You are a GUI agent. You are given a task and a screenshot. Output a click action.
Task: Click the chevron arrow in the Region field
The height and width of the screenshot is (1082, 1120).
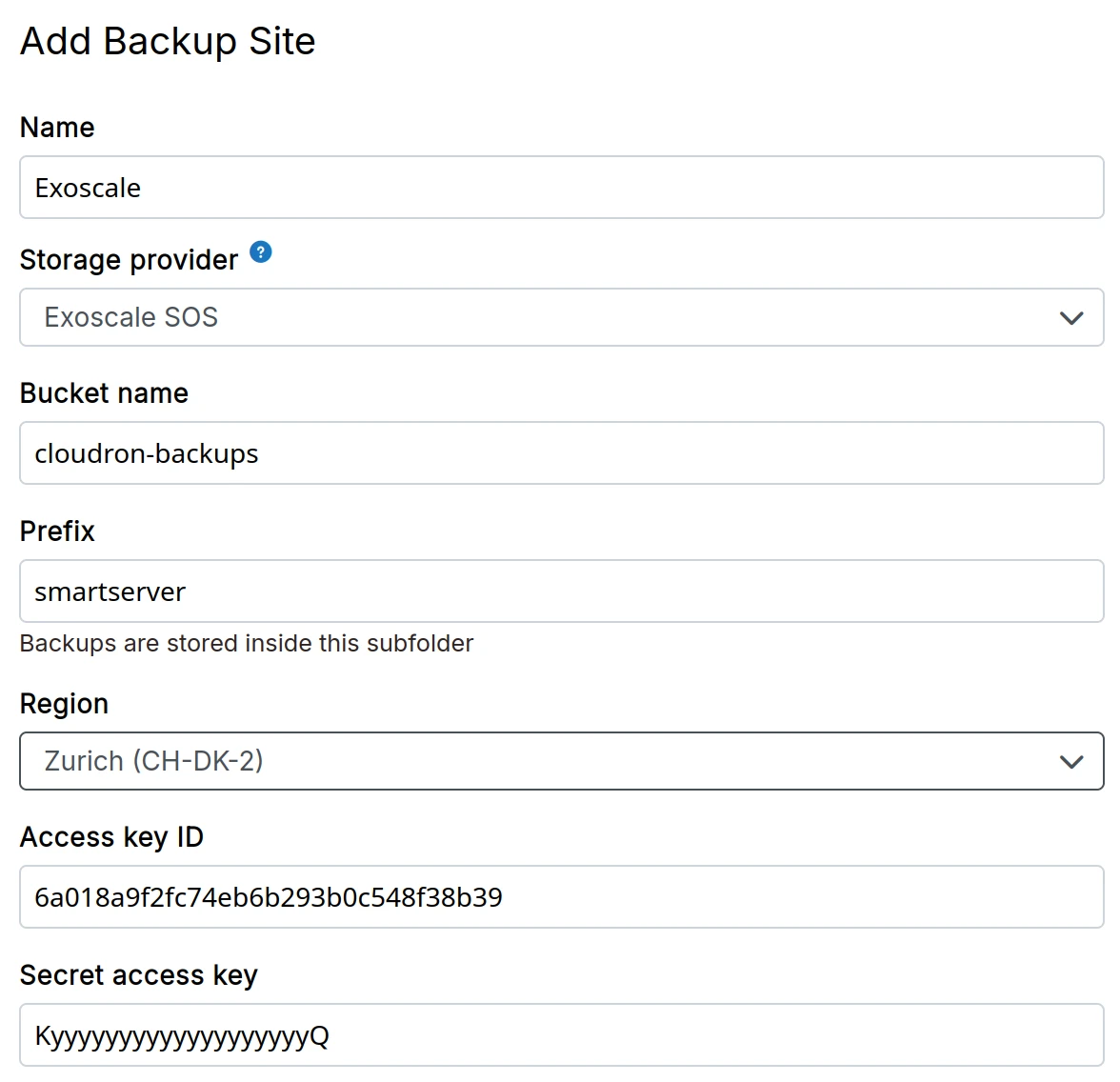pos(1071,762)
